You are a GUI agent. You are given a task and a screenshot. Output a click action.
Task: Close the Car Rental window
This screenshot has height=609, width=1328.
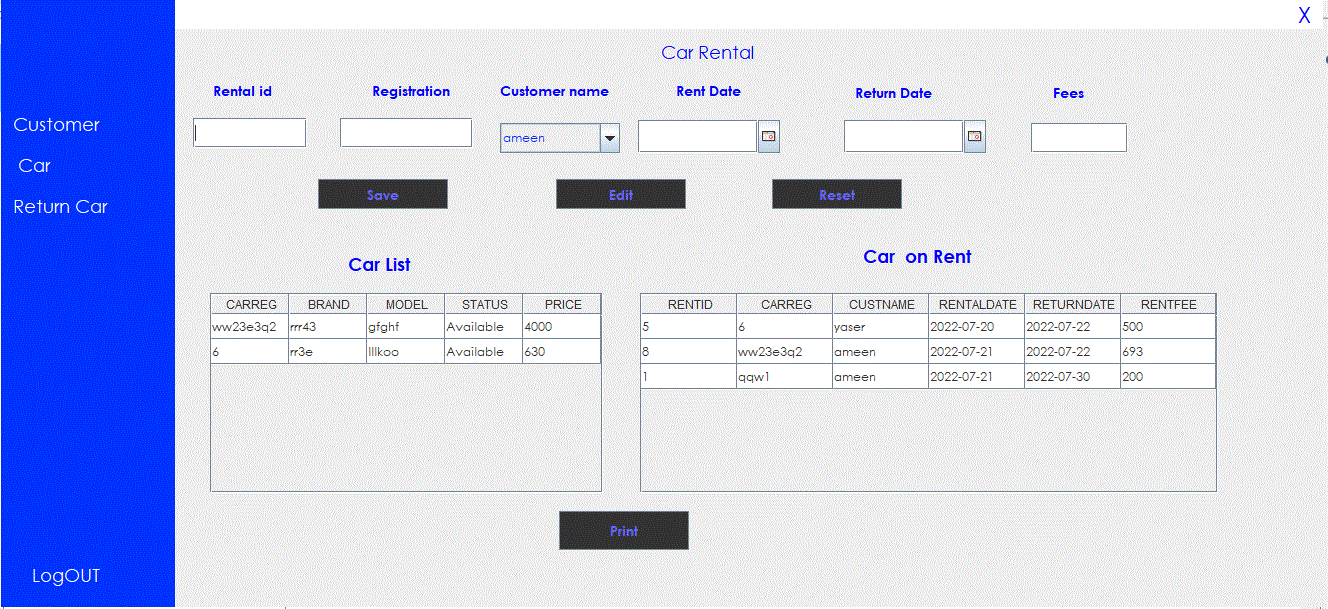[1303, 15]
